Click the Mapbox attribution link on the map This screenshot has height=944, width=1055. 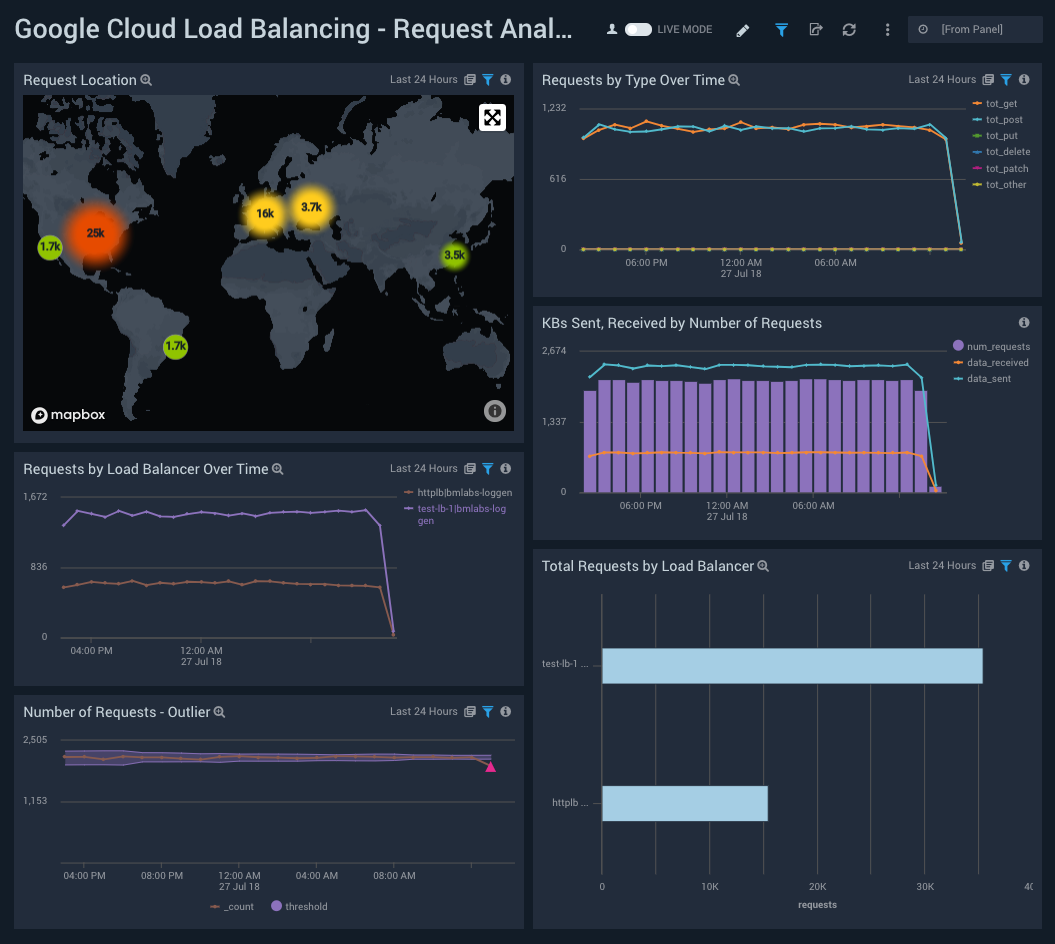click(x=68, y=414)
